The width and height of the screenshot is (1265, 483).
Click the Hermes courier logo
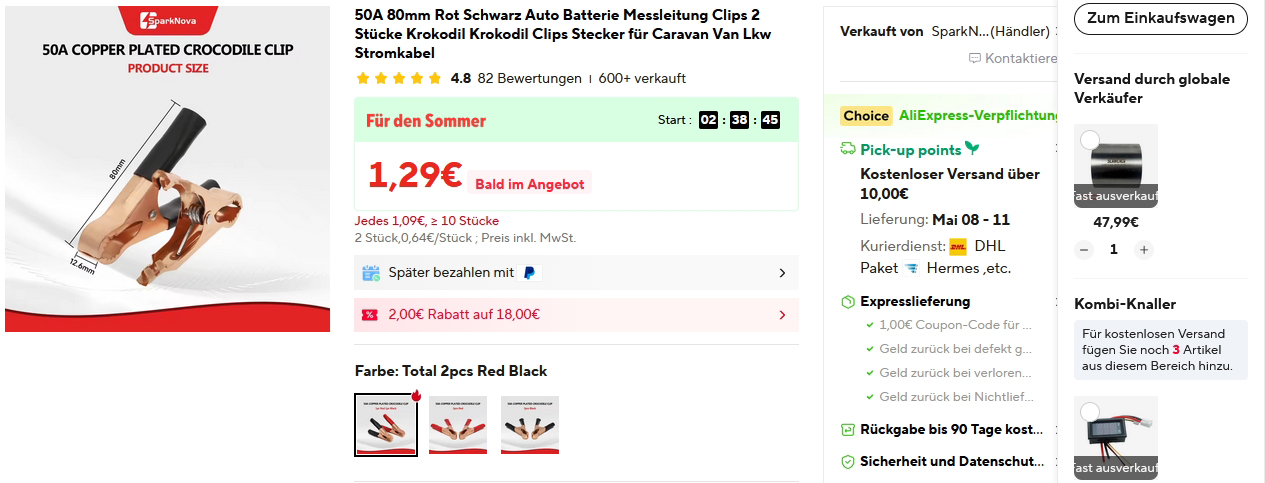(911, 268)
